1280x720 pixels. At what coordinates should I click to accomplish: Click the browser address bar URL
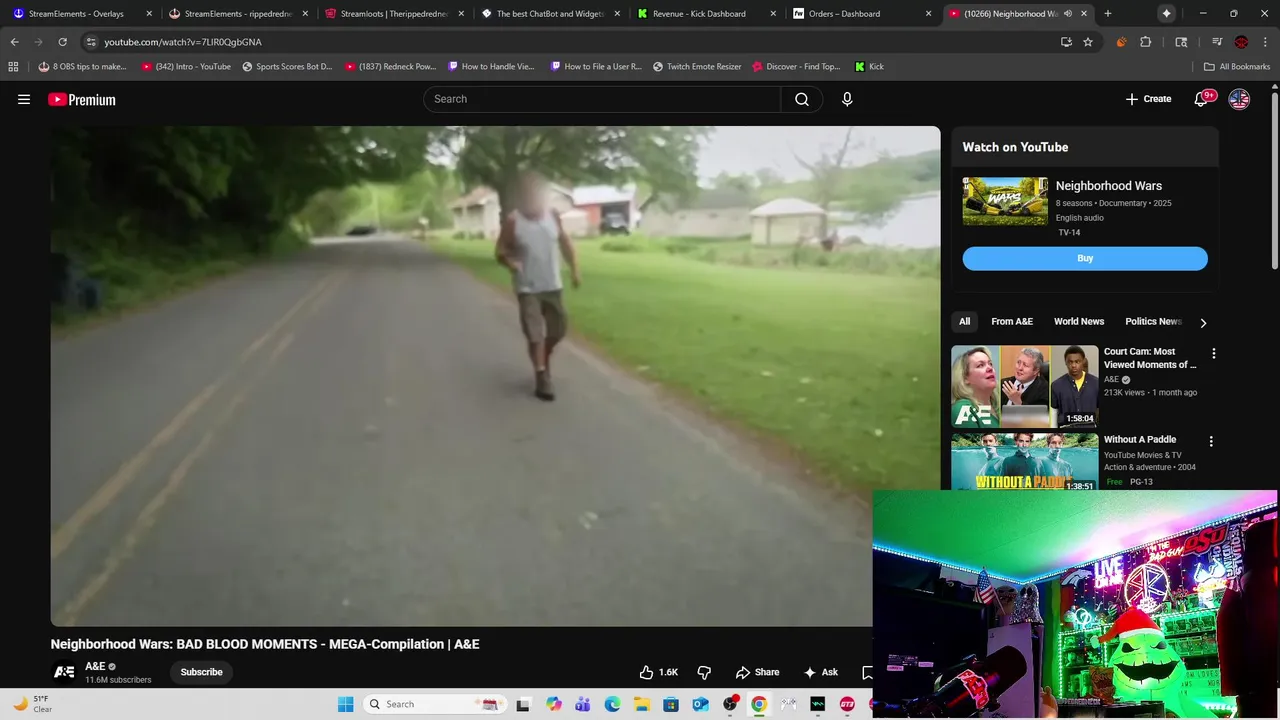pyautogui.click(x=183, y=42)
